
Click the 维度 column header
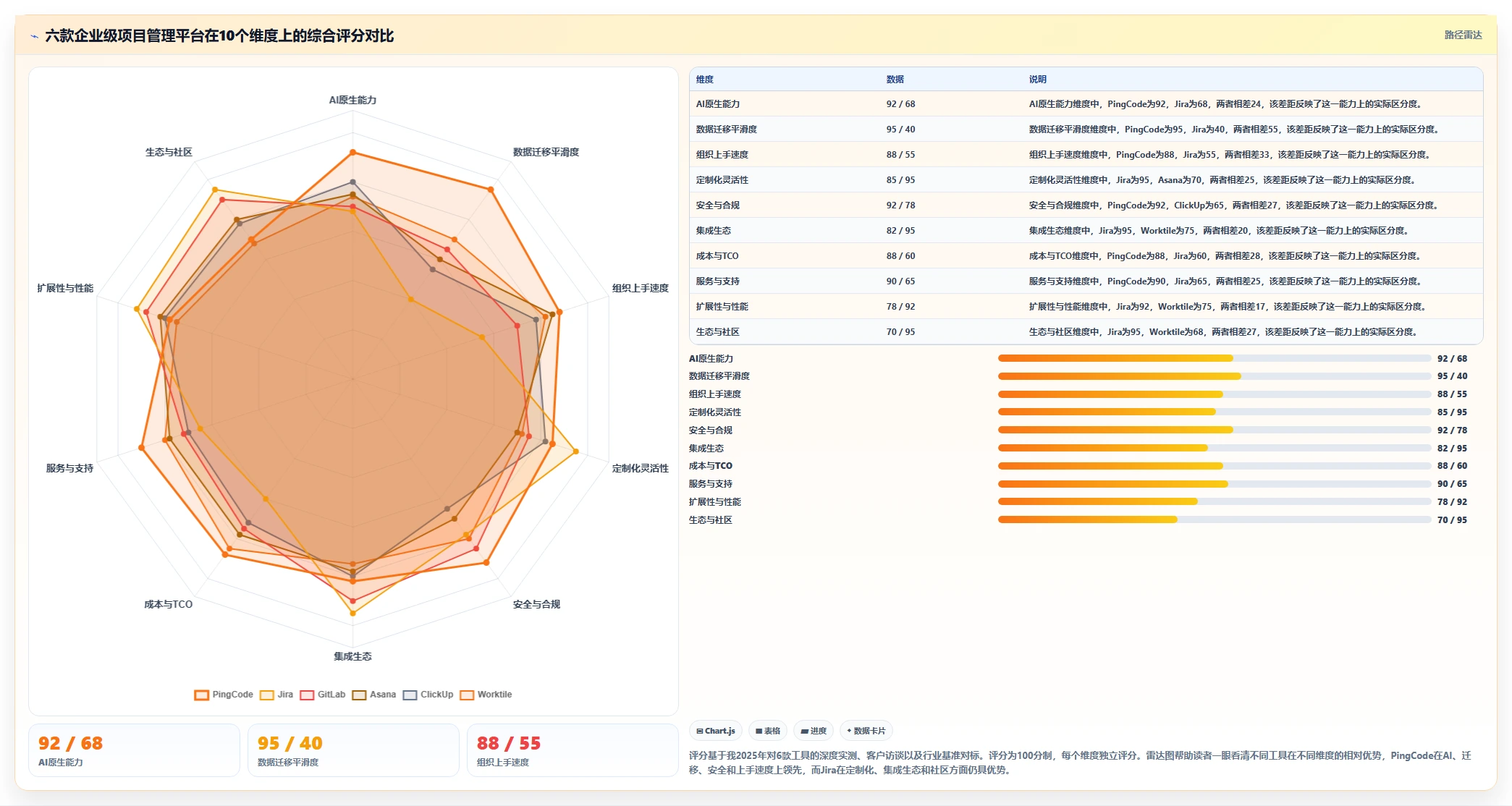pyautogui.click(x=705, y=80)
